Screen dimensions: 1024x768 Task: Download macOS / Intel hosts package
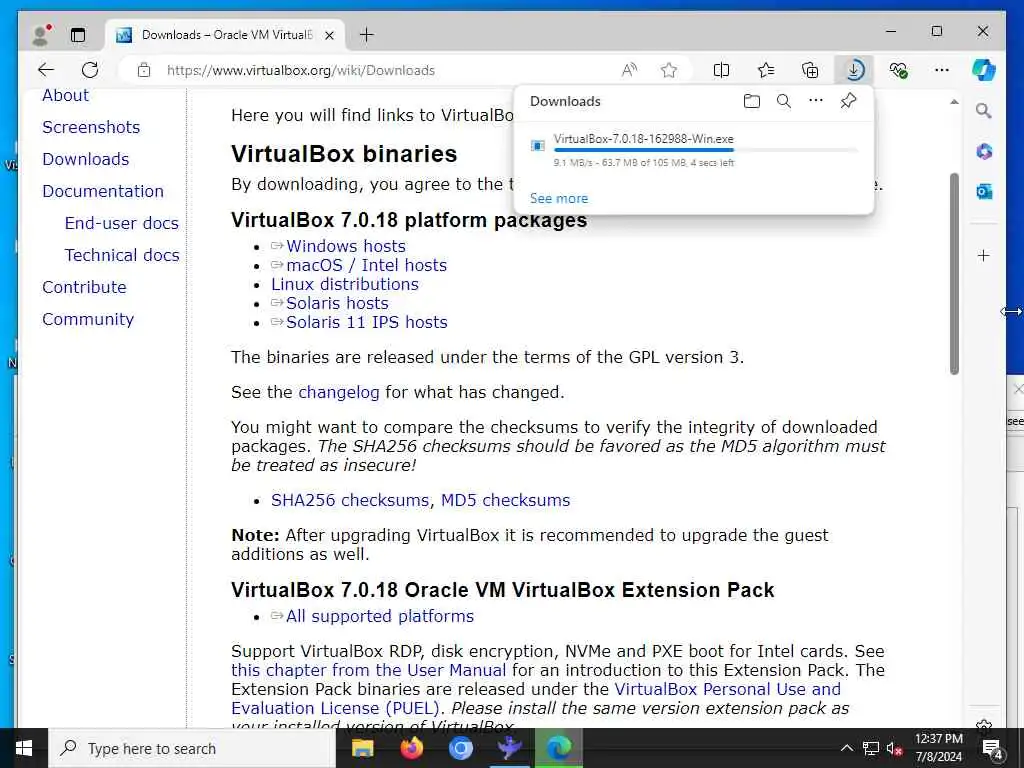(366, 265)
